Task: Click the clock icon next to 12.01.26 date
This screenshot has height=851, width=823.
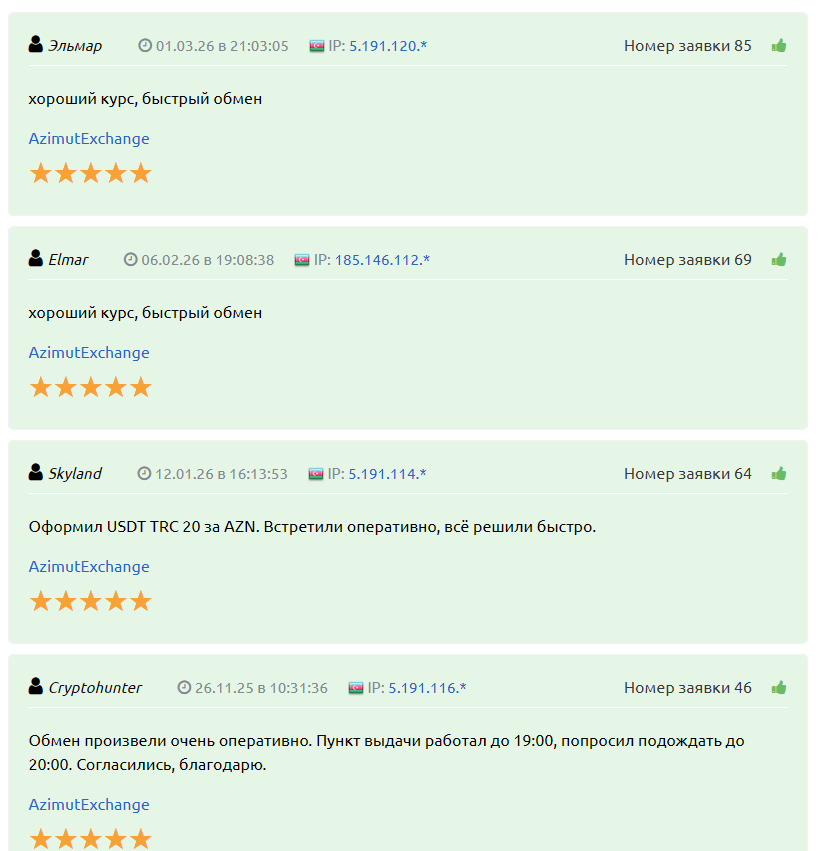Action: 145,474
